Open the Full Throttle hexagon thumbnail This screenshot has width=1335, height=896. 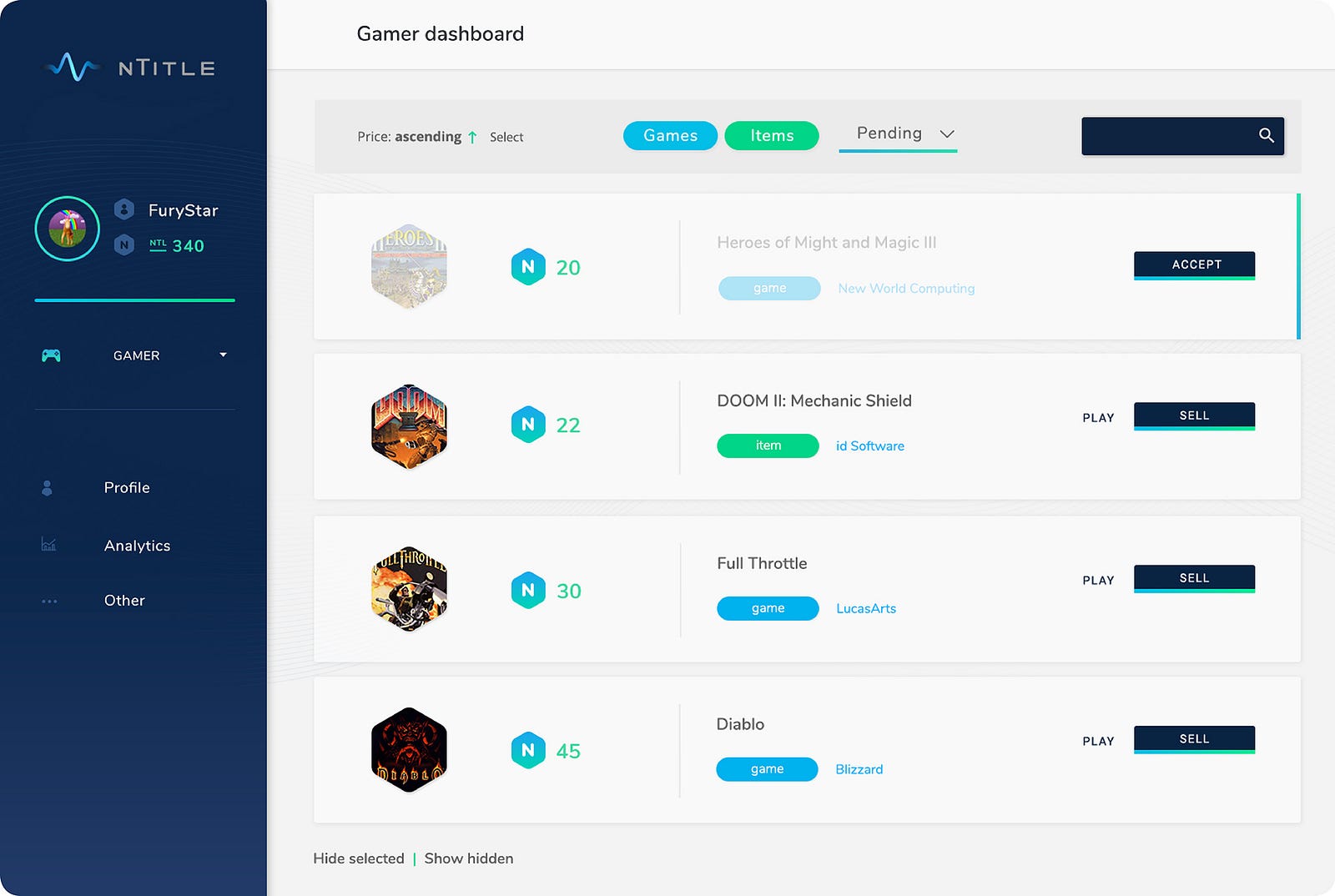[409, 589]
